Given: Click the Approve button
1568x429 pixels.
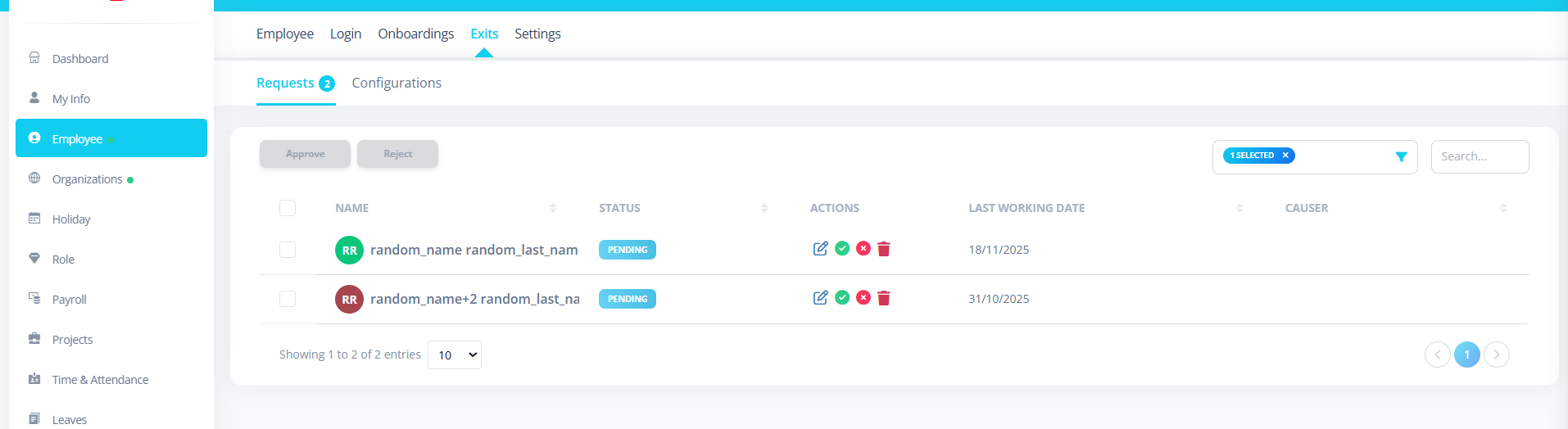Looking at the screenshot, I should tap(305, 154).
